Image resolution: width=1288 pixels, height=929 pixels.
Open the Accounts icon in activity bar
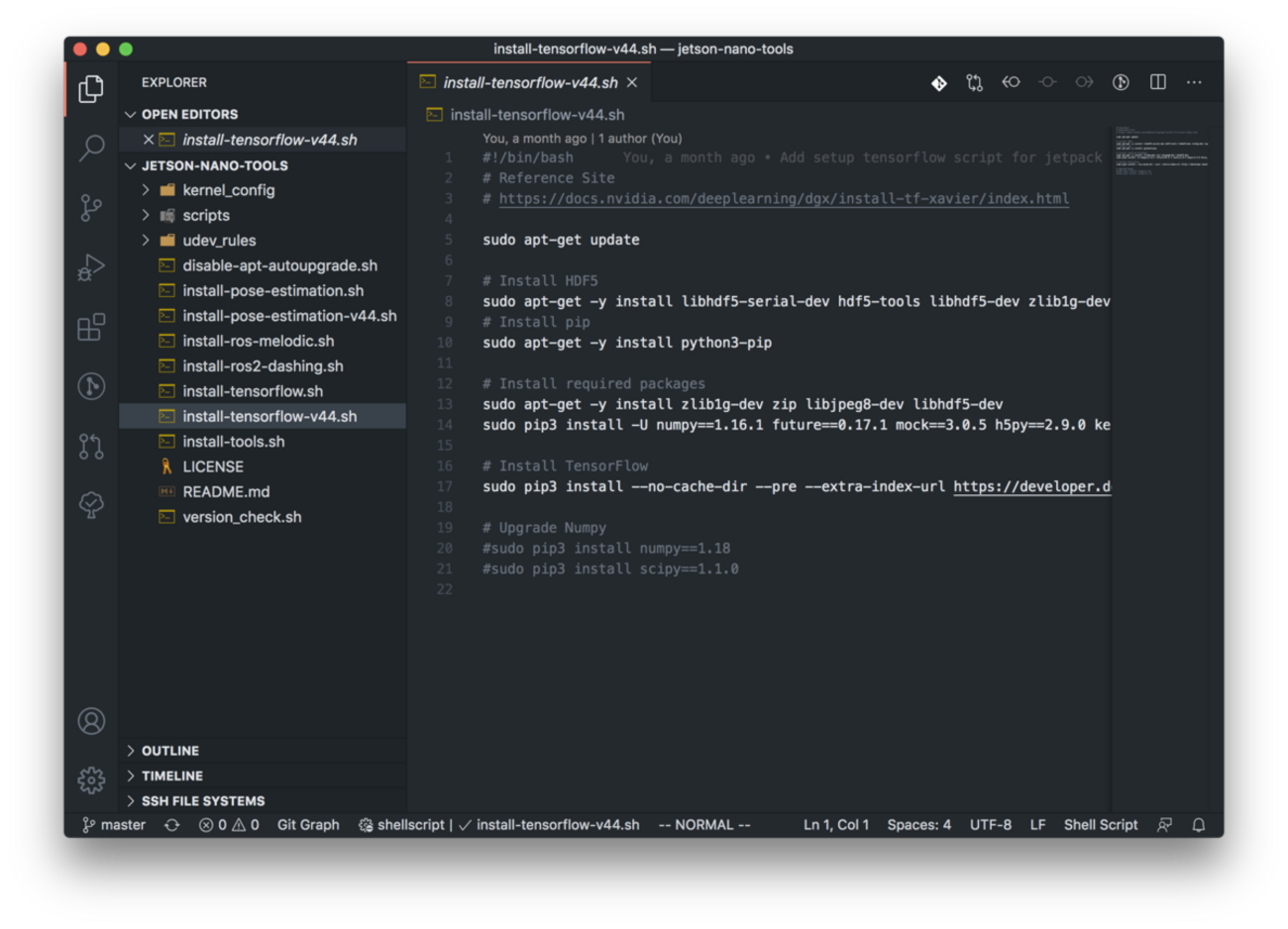point(91,721)
